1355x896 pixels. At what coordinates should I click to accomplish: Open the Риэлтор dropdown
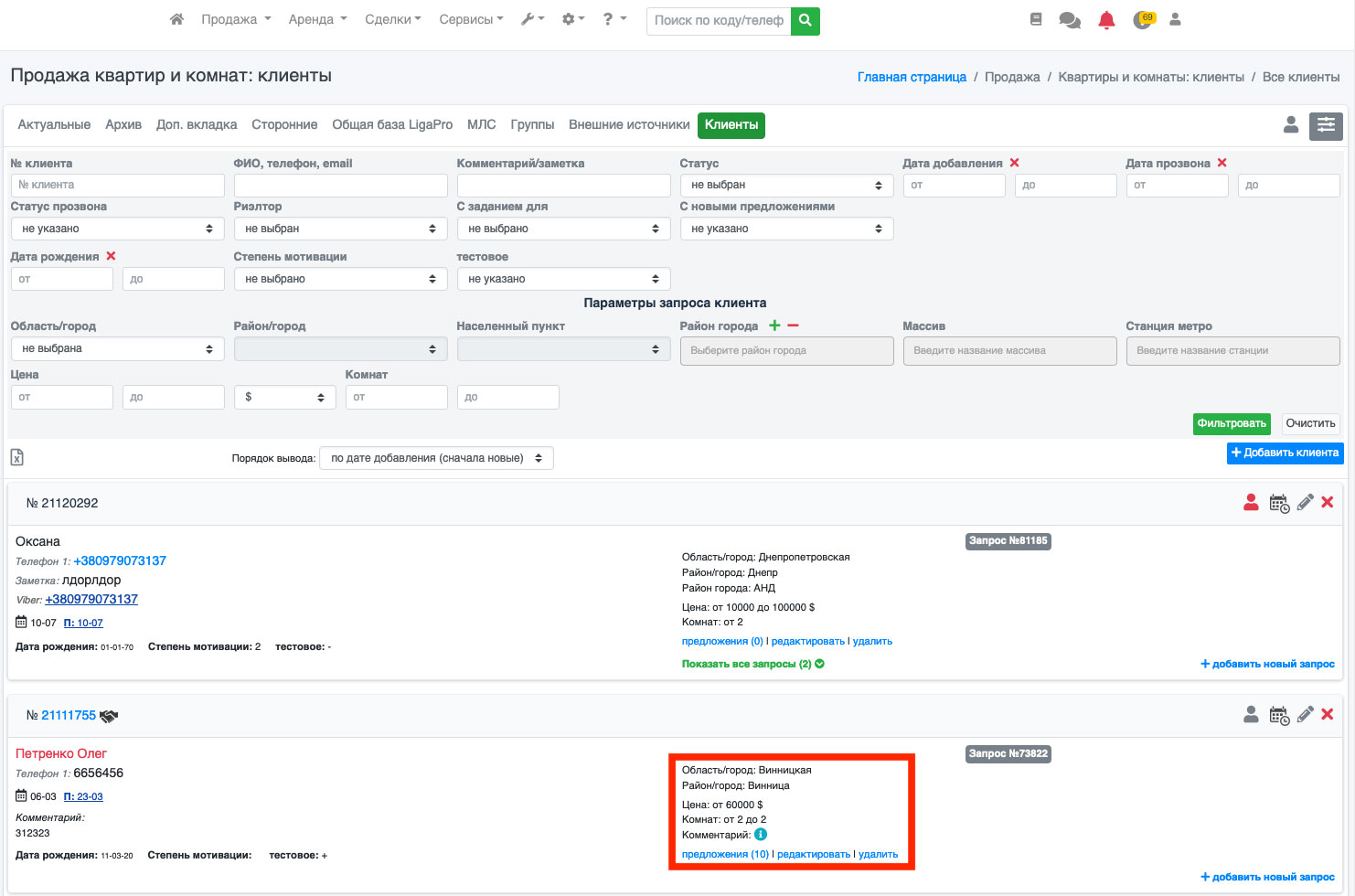(340, 229)
